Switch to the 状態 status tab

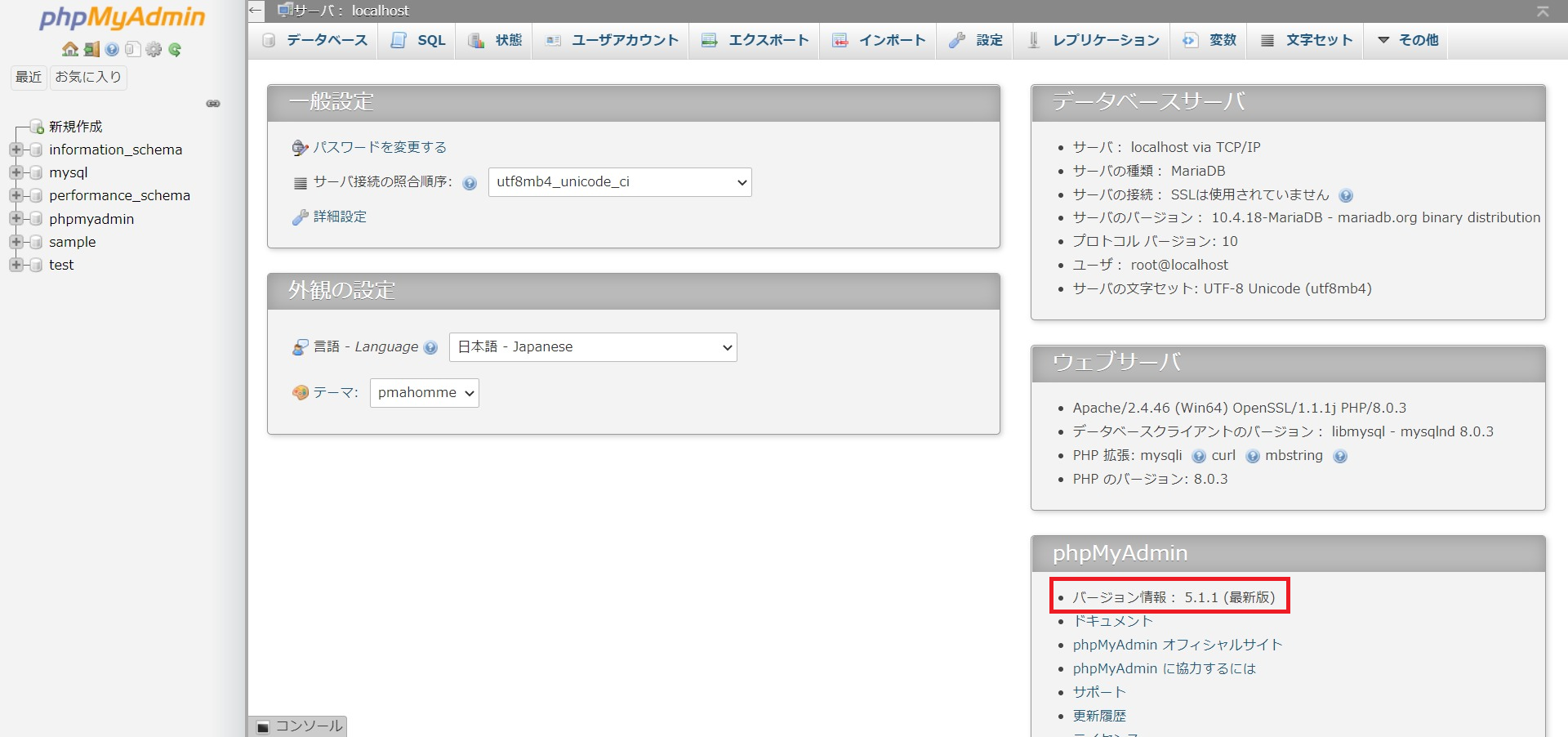pos(495,40)
